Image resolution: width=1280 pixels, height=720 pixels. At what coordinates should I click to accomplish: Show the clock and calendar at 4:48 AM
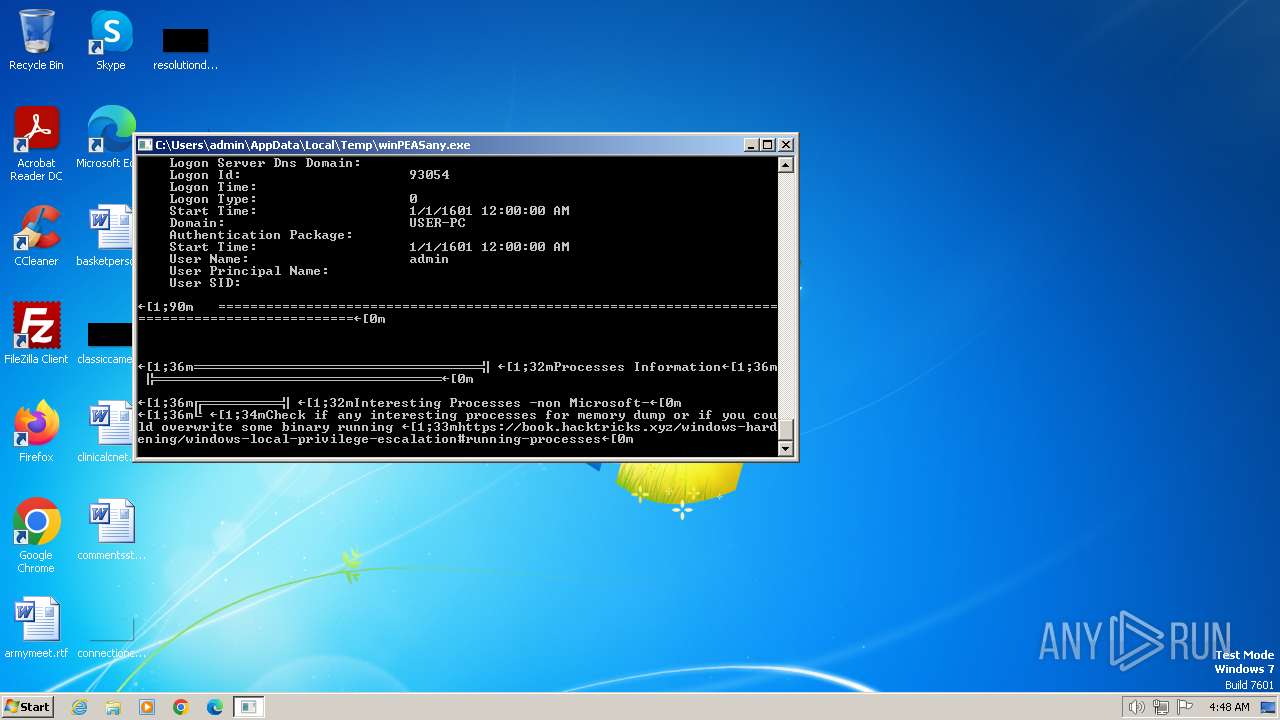pos(1229,707)
